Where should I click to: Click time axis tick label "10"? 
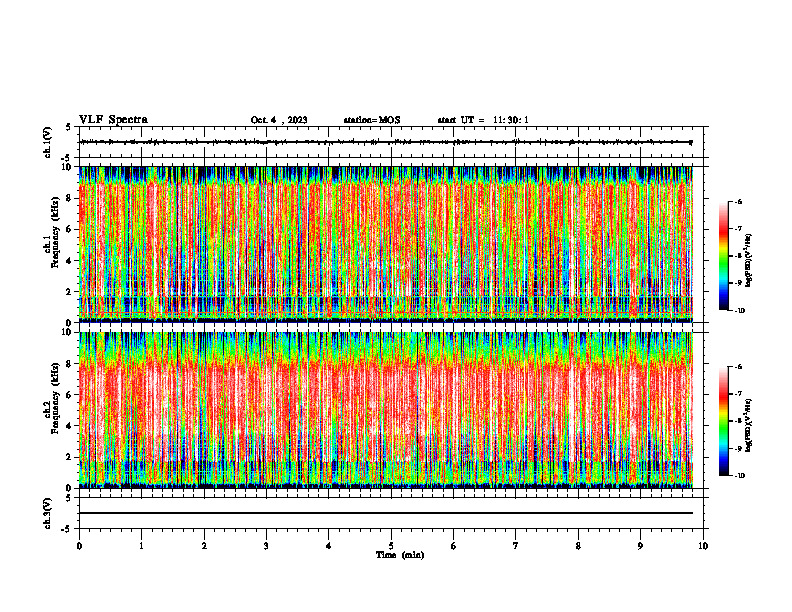coord(703,546)
